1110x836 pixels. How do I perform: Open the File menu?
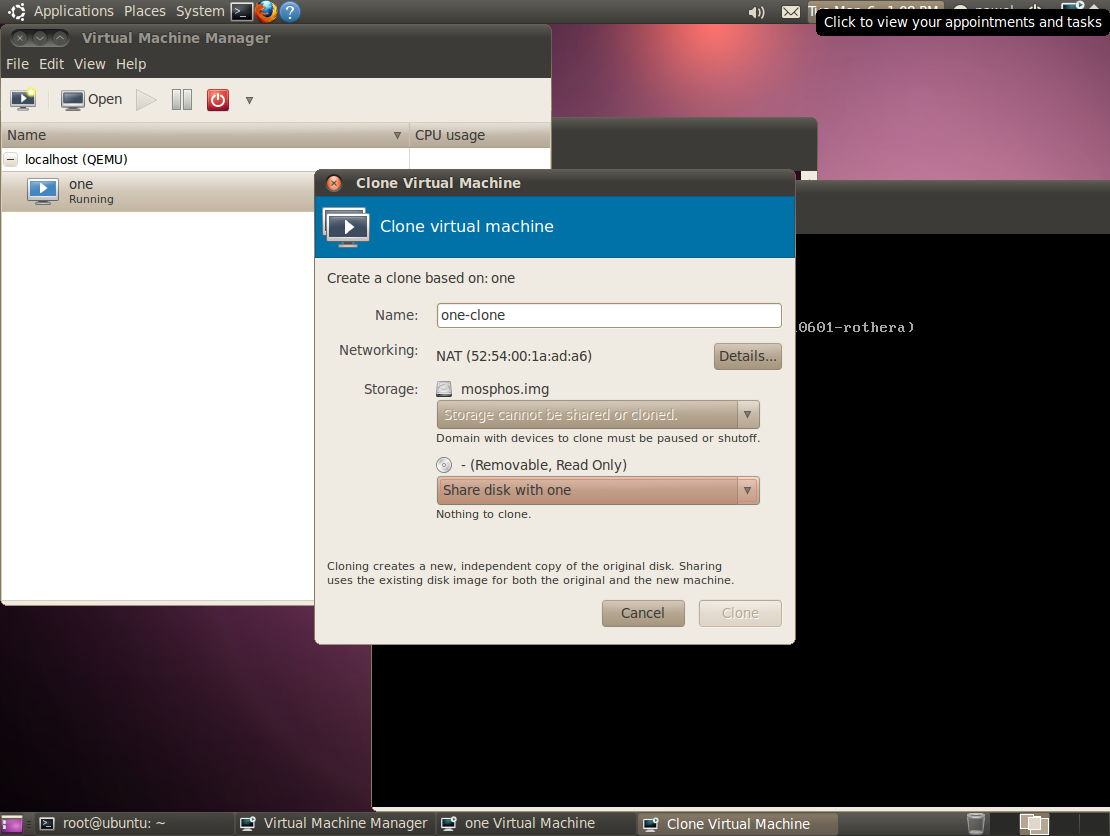(x=17, y=64)
